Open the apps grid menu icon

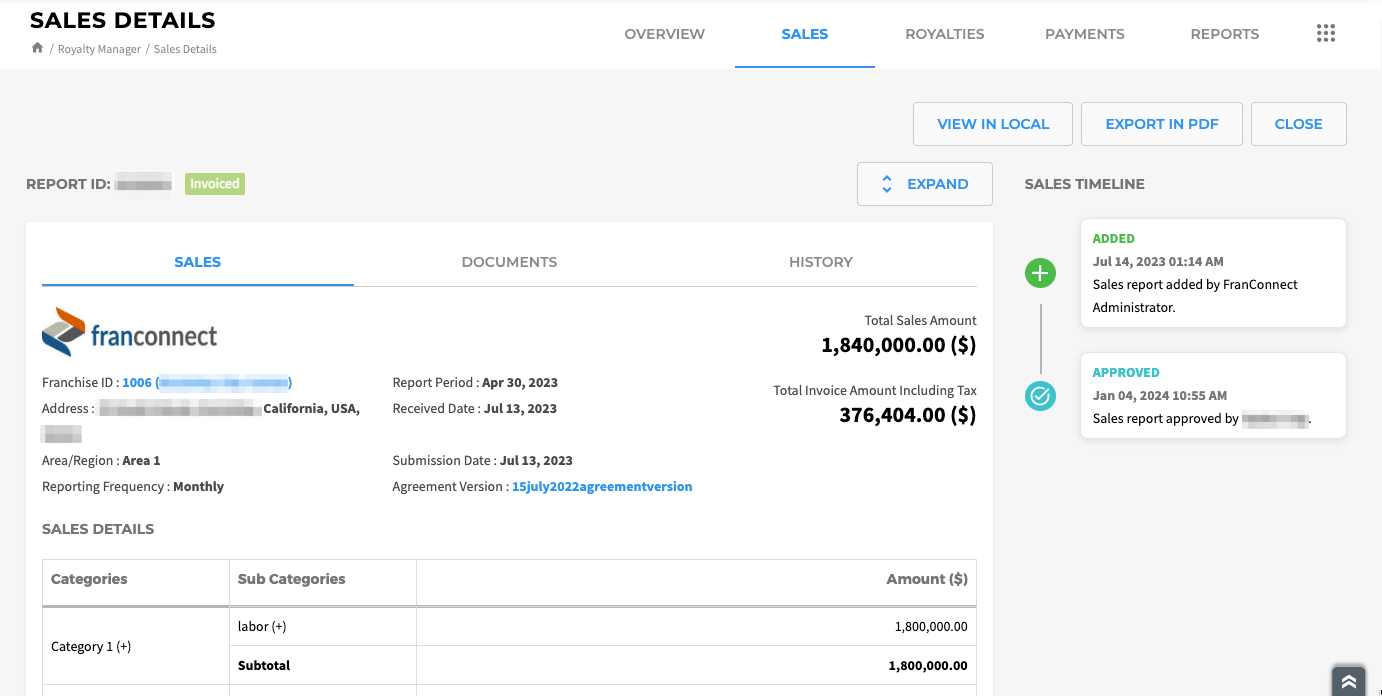pos(1326,34)
